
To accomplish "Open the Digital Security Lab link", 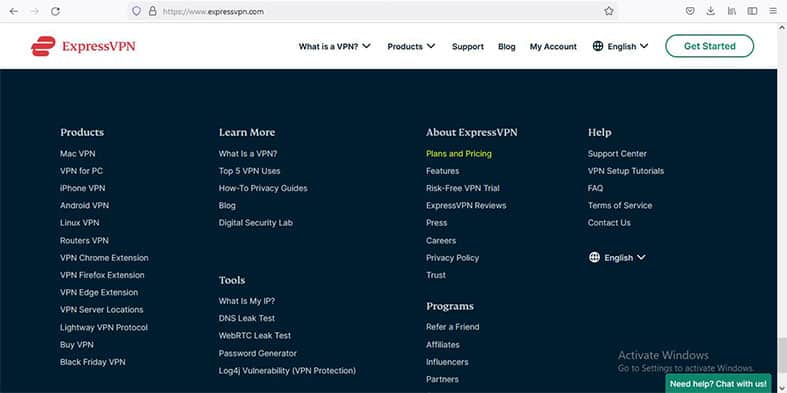I will pos(255,222).
